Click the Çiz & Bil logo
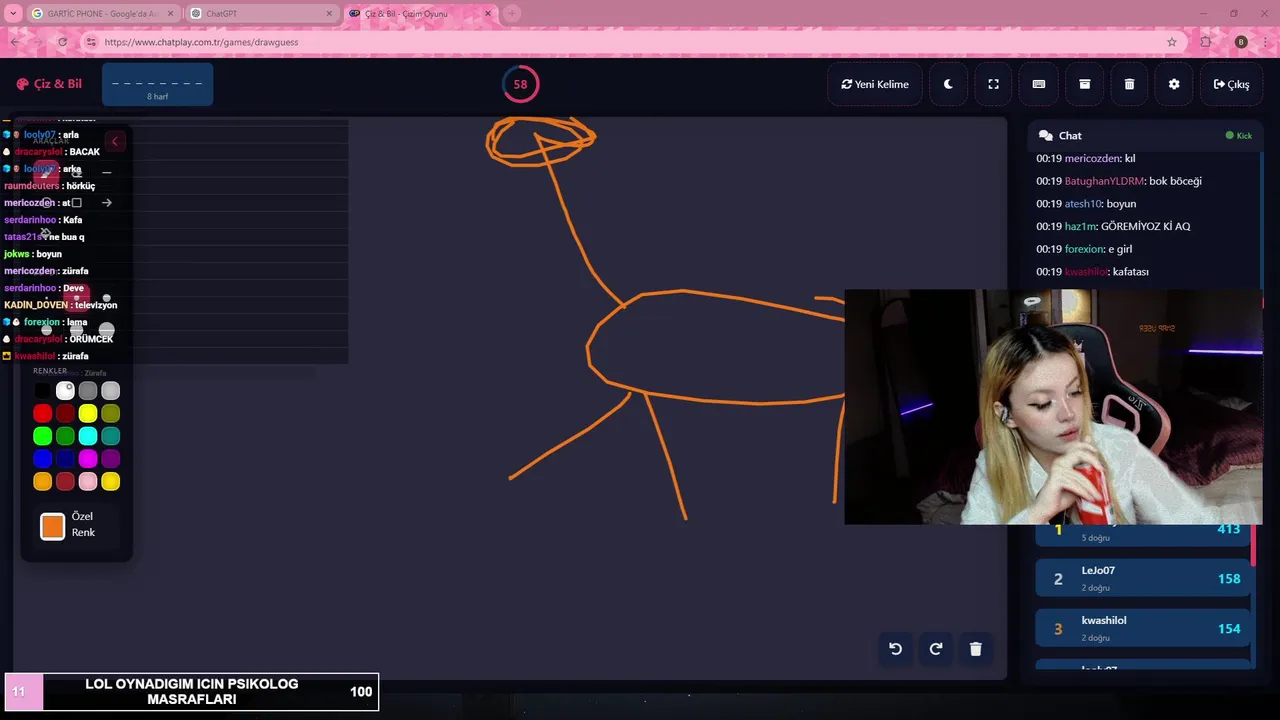 click(x=49, y=84)
